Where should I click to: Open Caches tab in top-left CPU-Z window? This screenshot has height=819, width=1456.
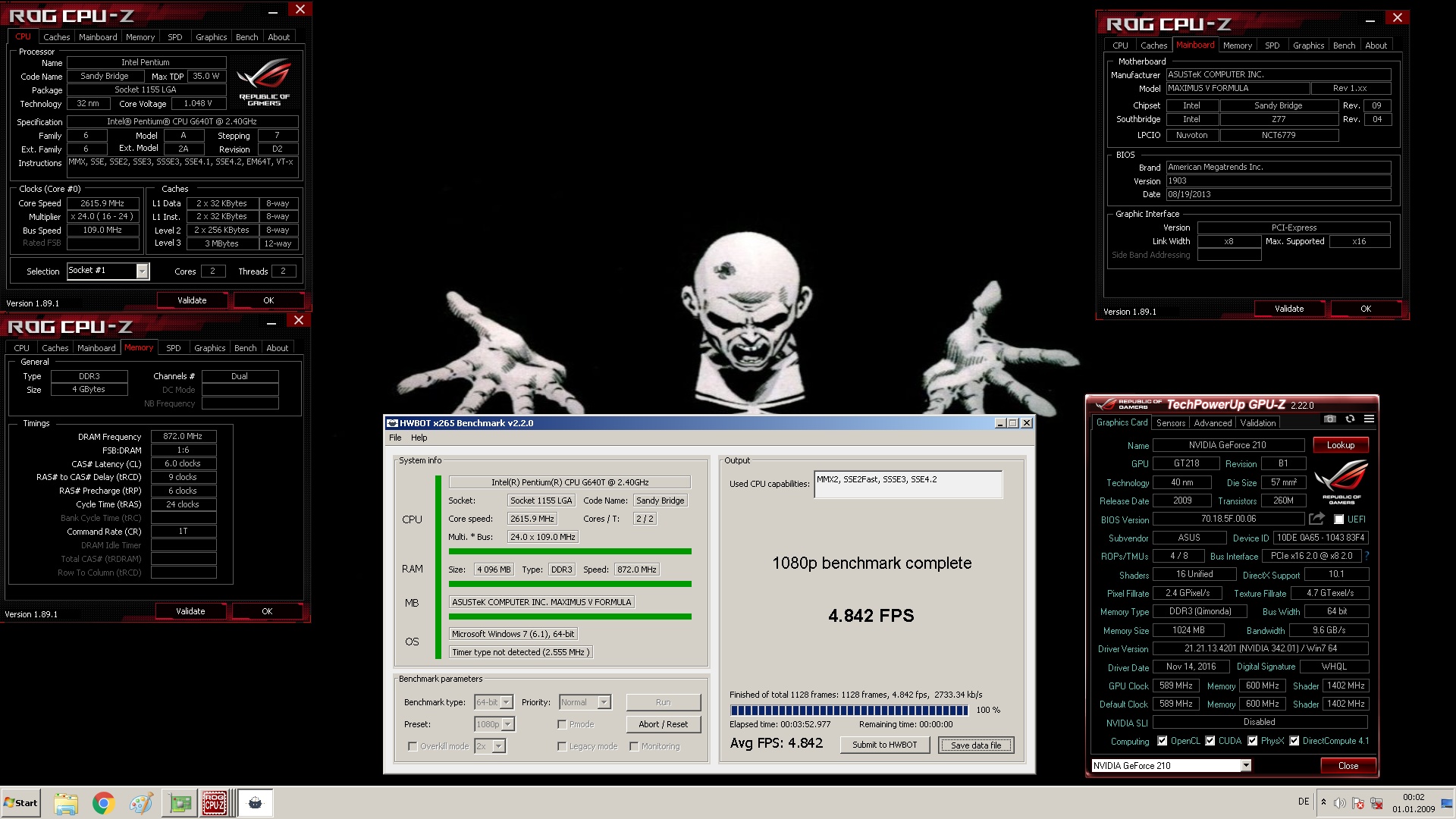point(56,37)
